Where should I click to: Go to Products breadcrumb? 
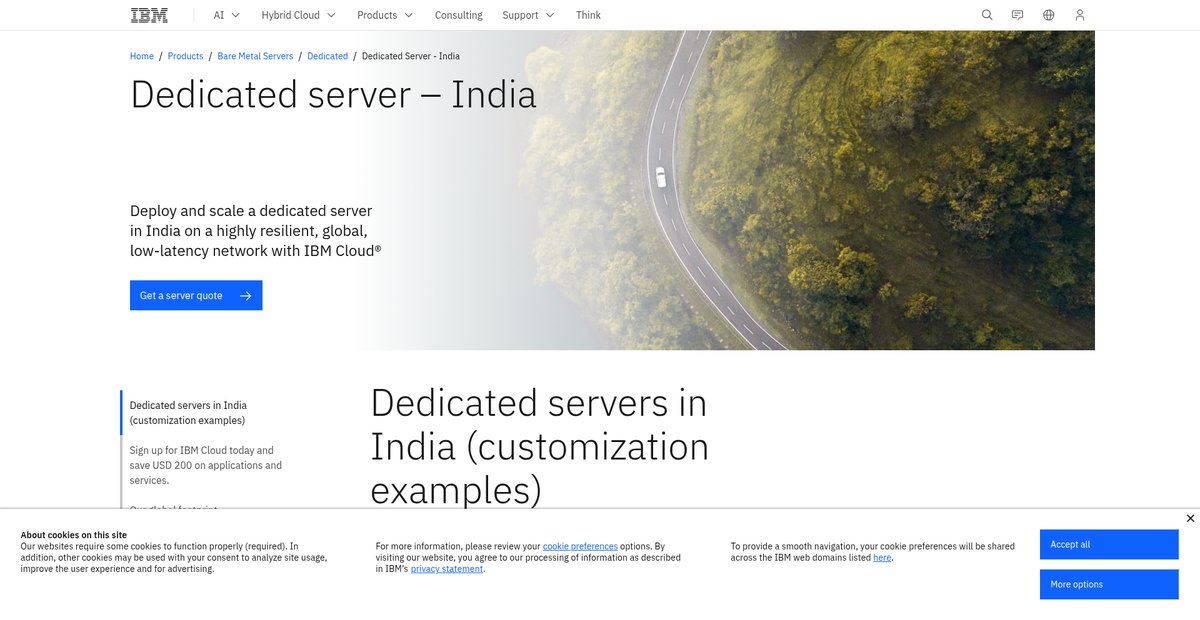[x=185, y=56]
